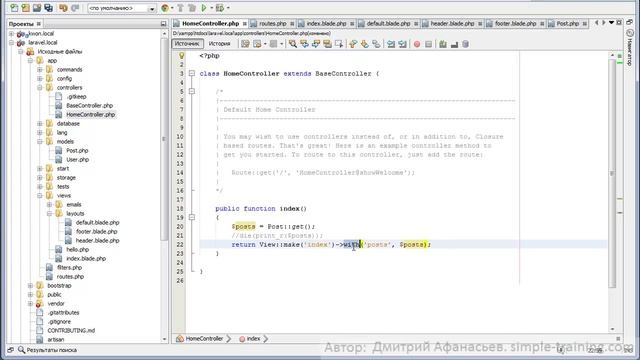Toggle Bookmark icon in editor toolbar

point(376,44)
